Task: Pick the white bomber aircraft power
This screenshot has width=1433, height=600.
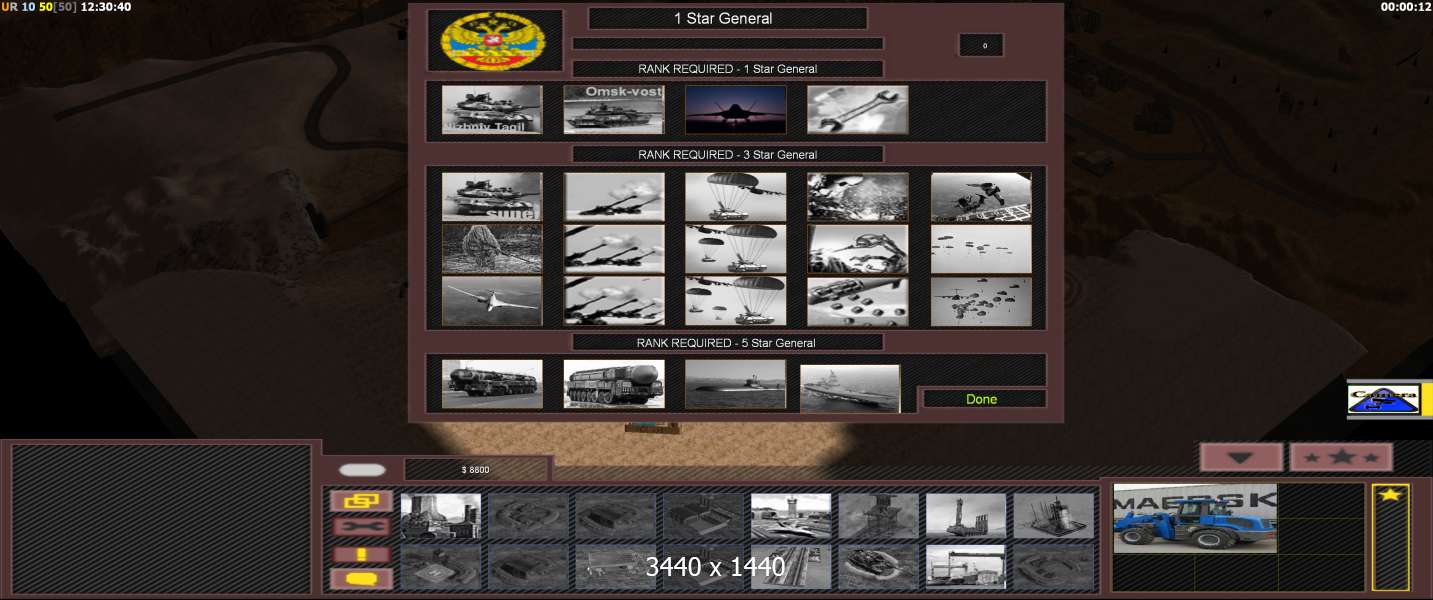Action: pos(492,301)
